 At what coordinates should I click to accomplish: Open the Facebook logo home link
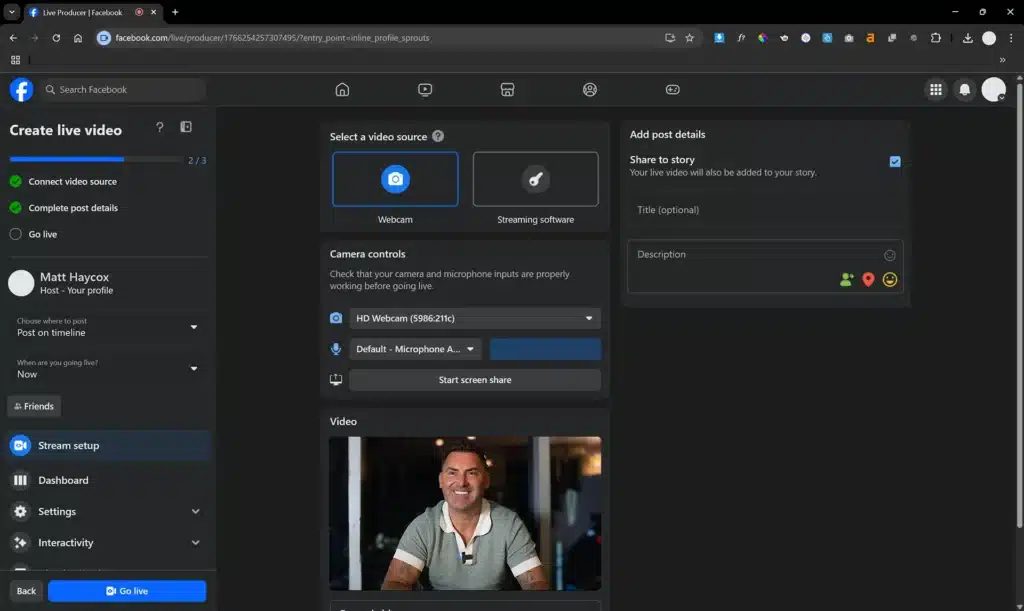[x=21, y=89]
